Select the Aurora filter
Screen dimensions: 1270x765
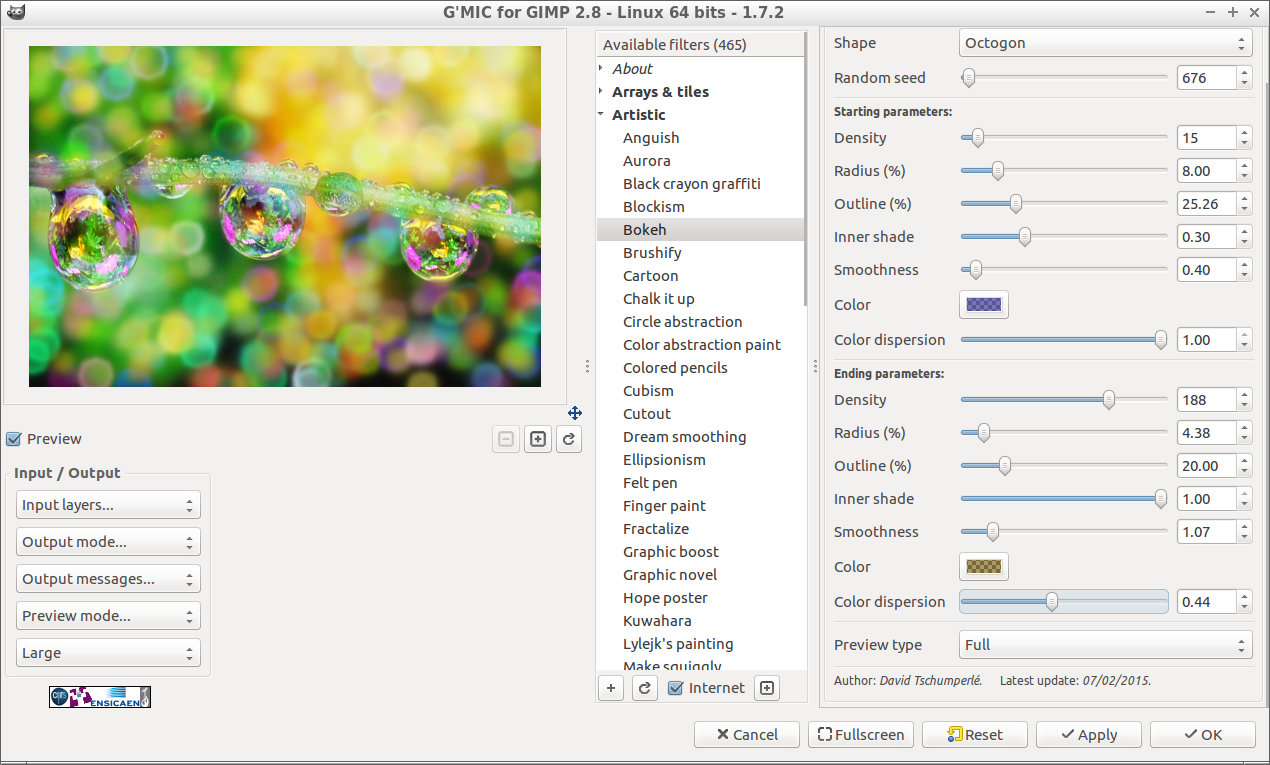pyautogui.click(x=647, y=161)
